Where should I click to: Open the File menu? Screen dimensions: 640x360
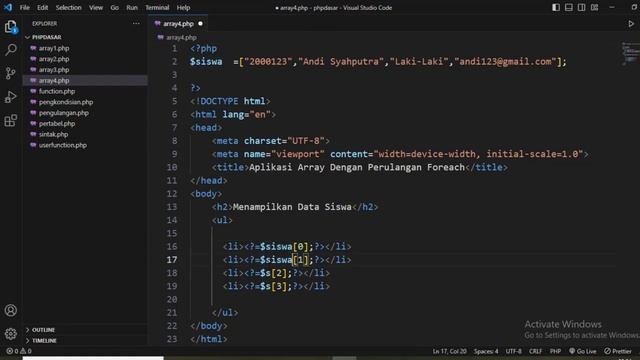[x=24, y=7]
